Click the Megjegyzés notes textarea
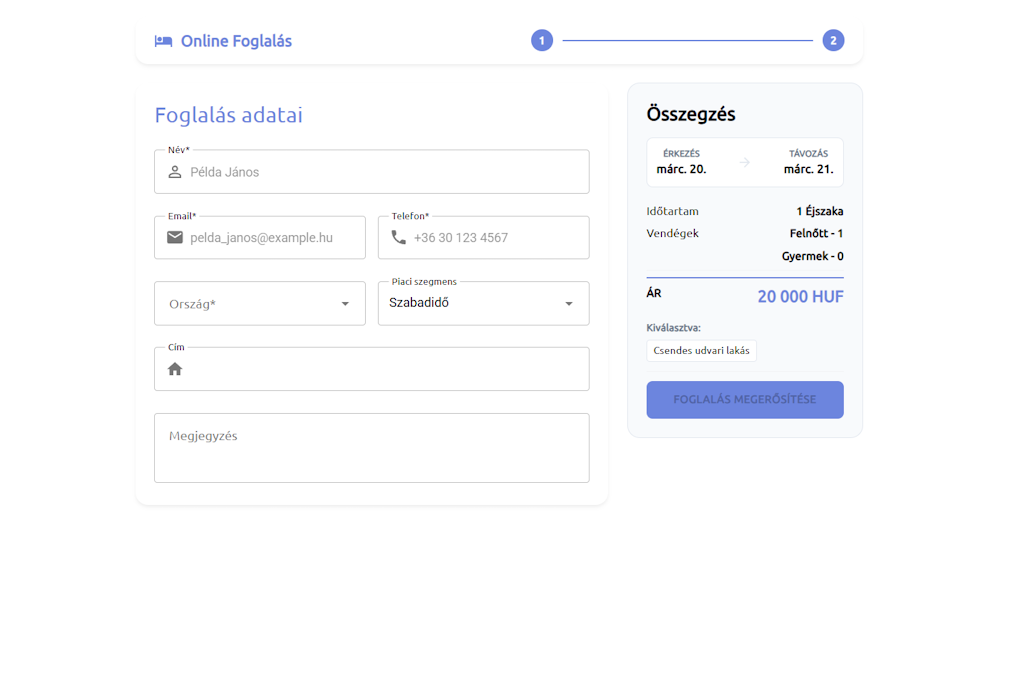 (371, 448)
